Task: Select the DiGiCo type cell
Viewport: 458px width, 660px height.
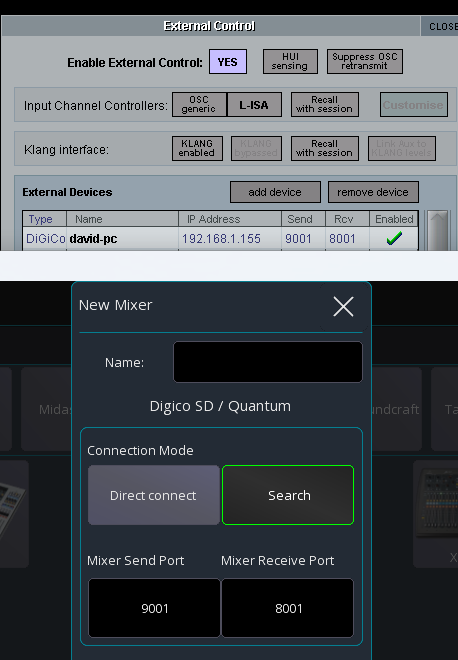Action: (45, 239)
